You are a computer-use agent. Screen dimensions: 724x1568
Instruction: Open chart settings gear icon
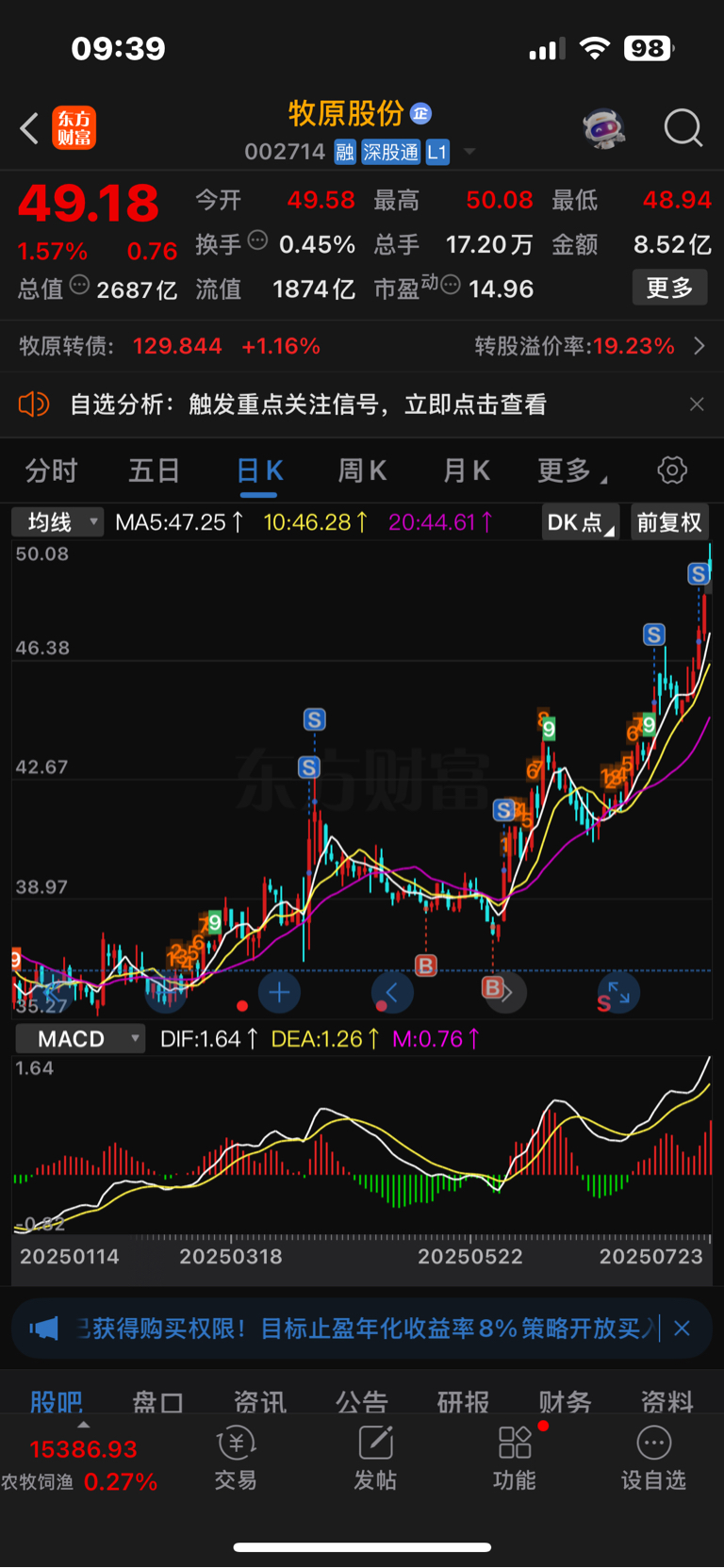click(x=672, y=470)
